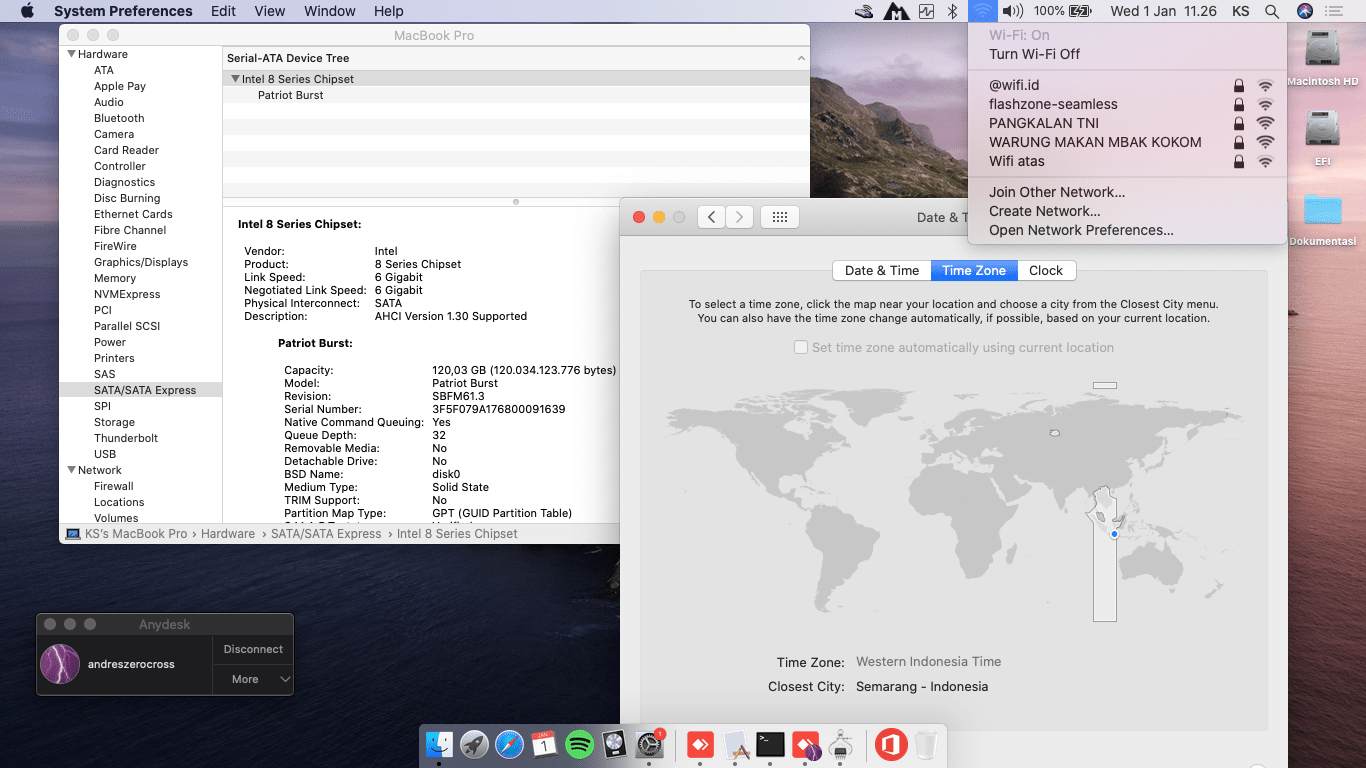Open Terminal icon in the Dock
Screen dimensions: 1366x768
tap(770, 744)
